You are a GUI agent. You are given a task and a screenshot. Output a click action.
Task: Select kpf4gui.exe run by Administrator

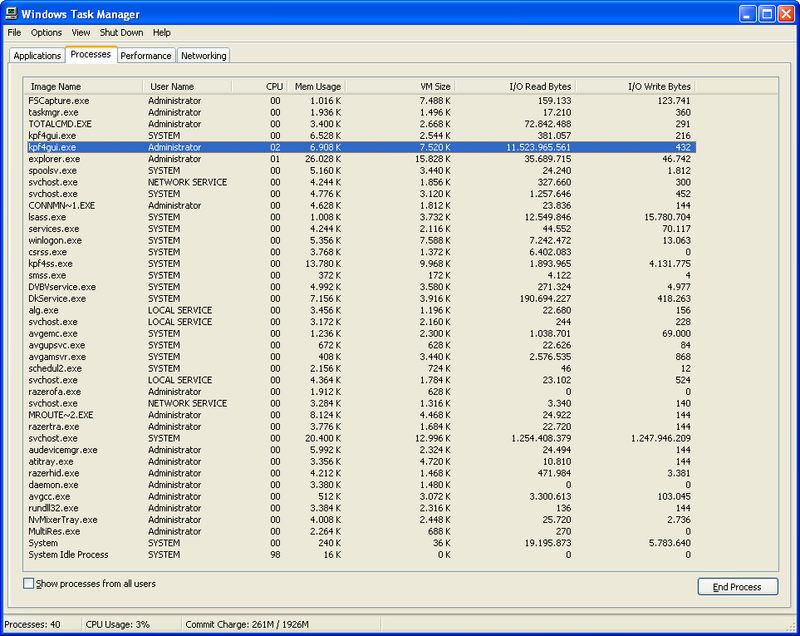coord(361,147)
